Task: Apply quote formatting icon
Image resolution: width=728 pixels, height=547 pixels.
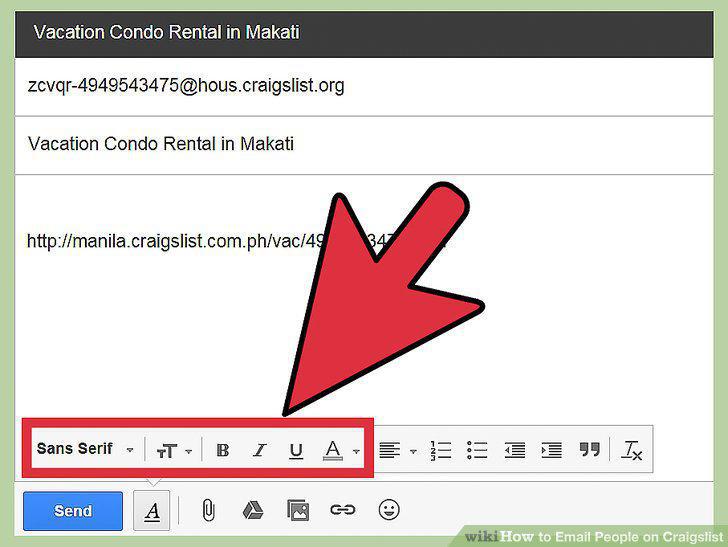Action: 590,449
